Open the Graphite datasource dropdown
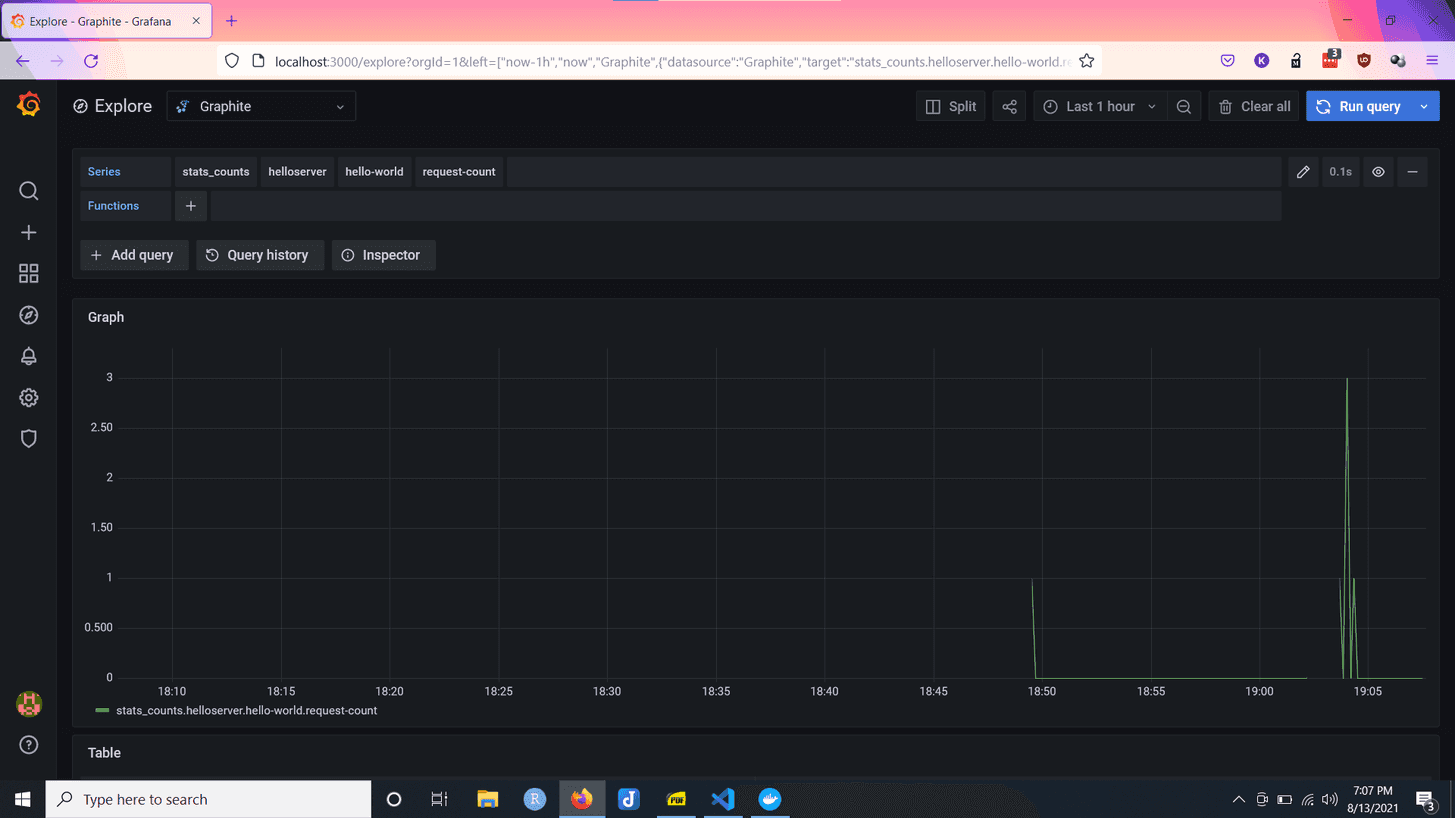Image resolution: width=1455 pixels, height=818 pixels. [261, 106]
